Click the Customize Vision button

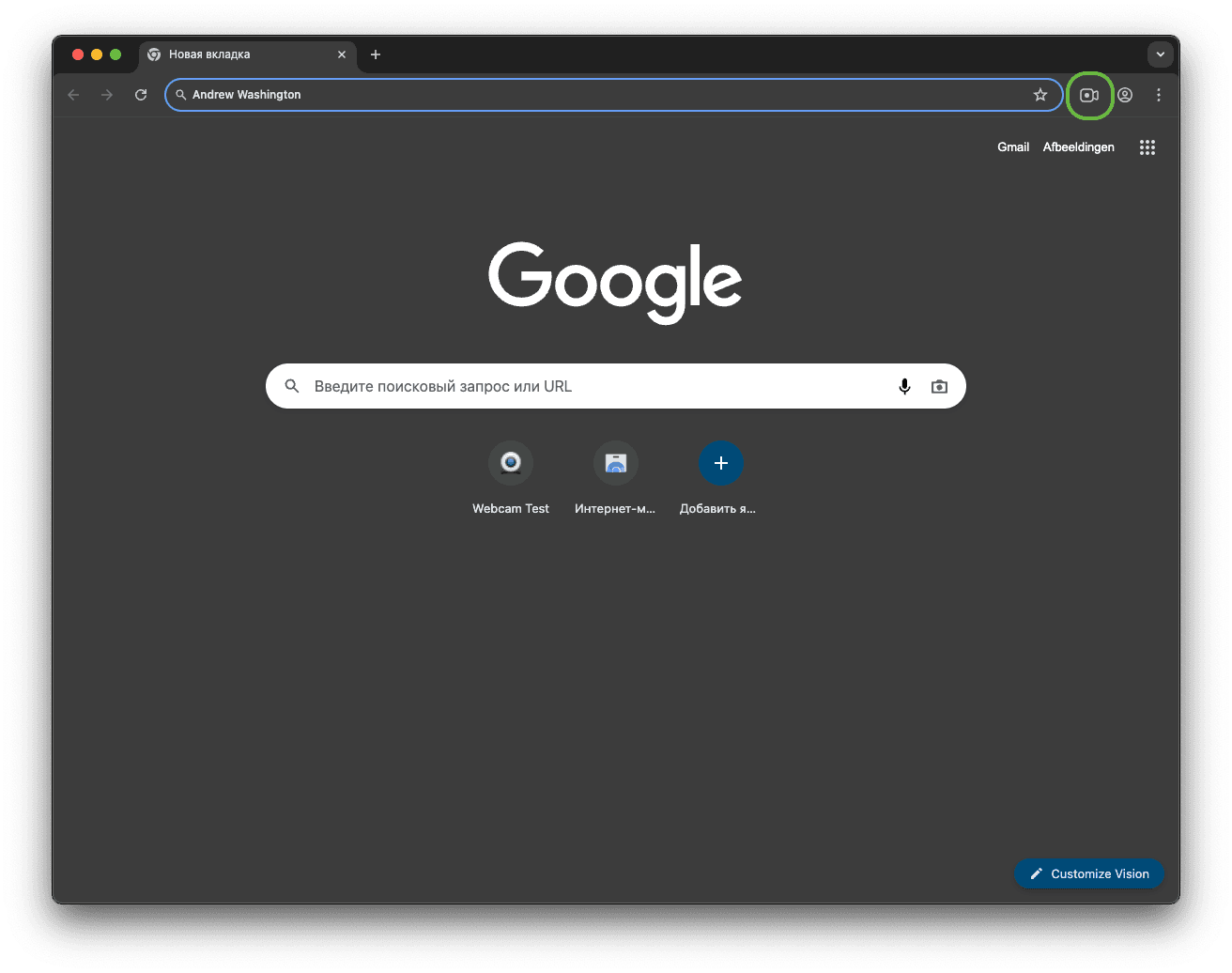pyautogui.click(x=1088, y=873)
